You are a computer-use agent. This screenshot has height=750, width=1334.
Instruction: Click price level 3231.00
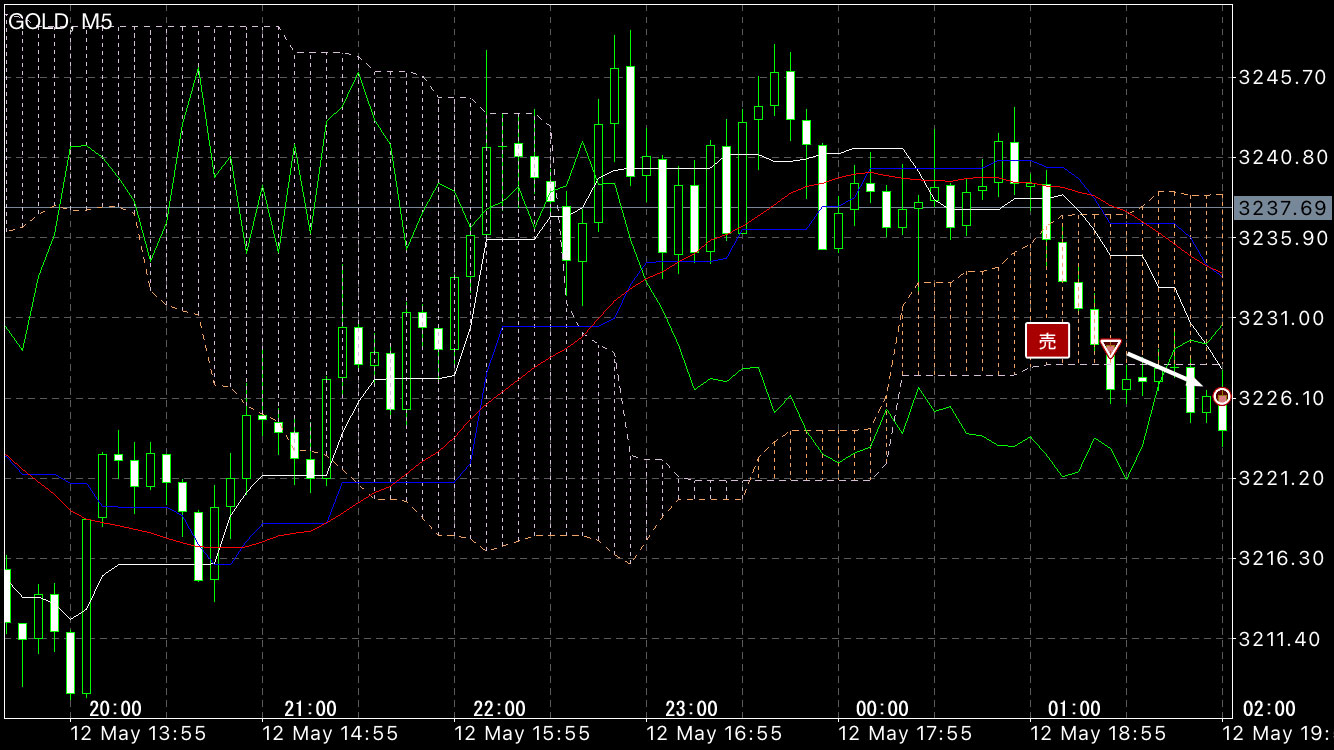[x=1282, y=318]
